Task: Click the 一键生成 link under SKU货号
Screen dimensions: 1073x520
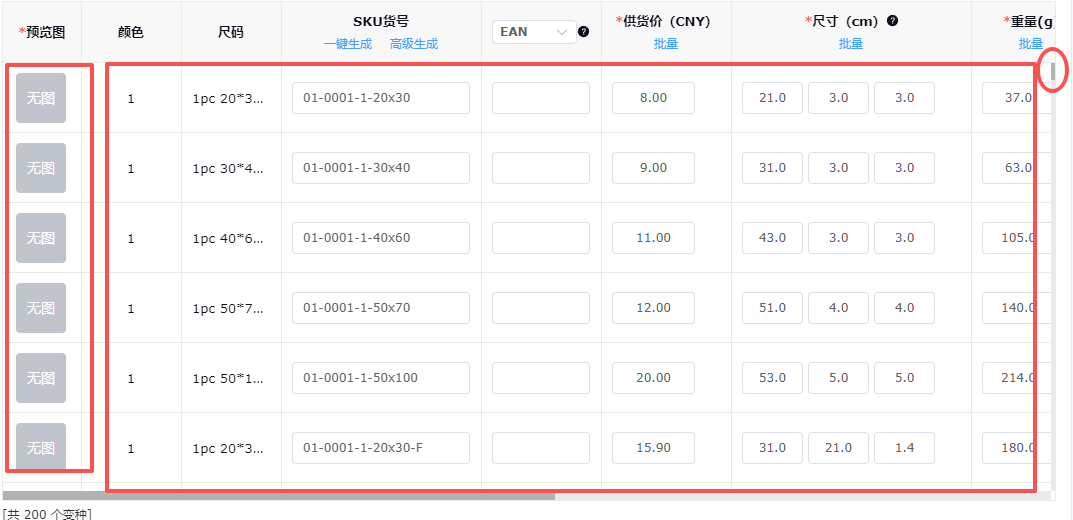Action: 348,44
